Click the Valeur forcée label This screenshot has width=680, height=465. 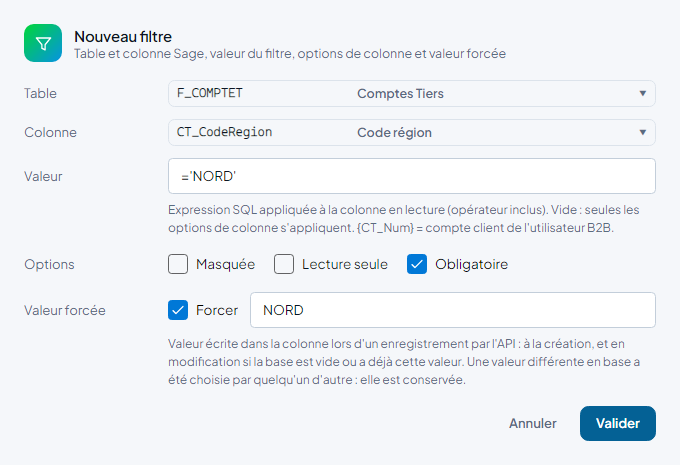click(65, 310)
